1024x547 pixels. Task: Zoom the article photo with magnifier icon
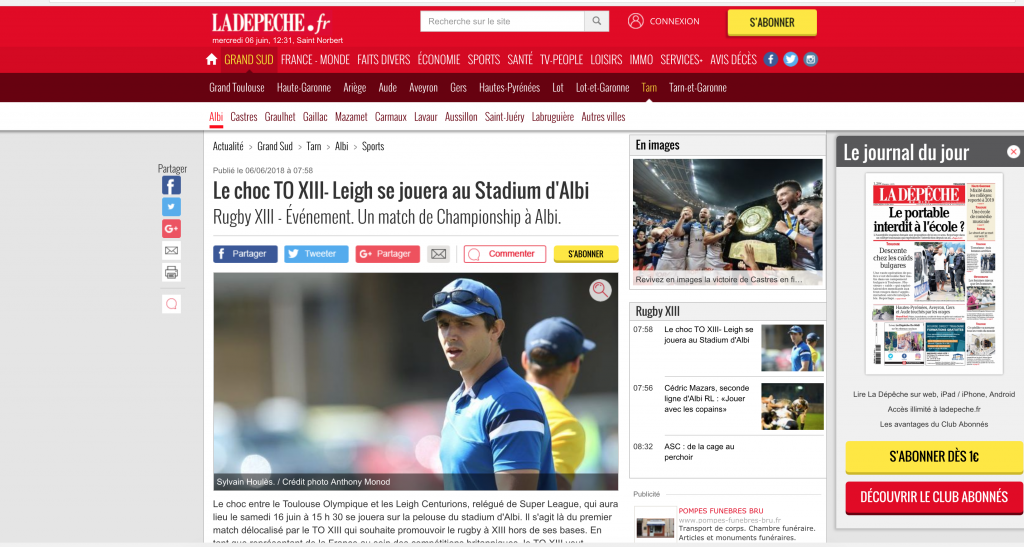click(x=600, y=290)
